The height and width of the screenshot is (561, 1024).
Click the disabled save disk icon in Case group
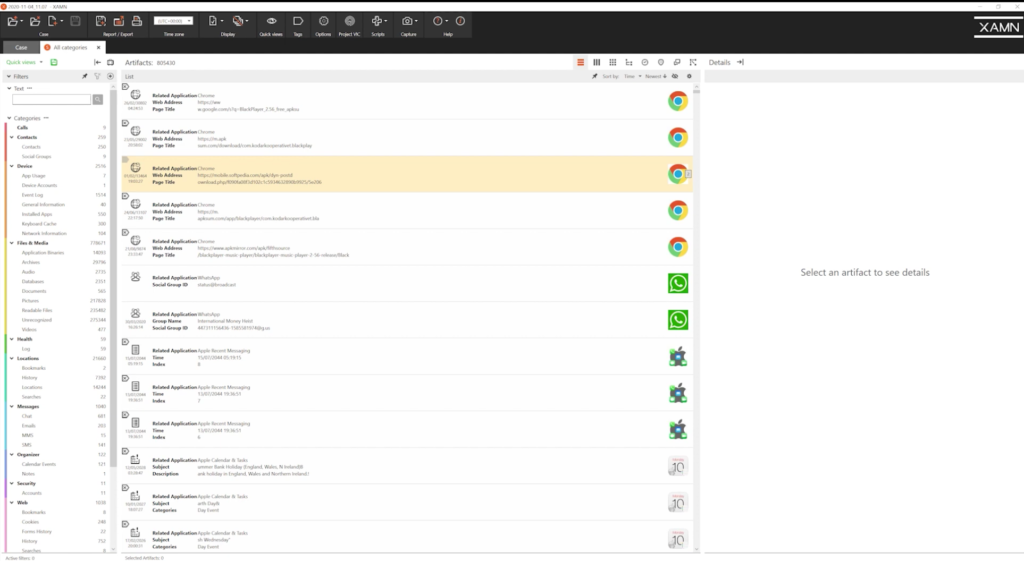(x=75, y=21)
